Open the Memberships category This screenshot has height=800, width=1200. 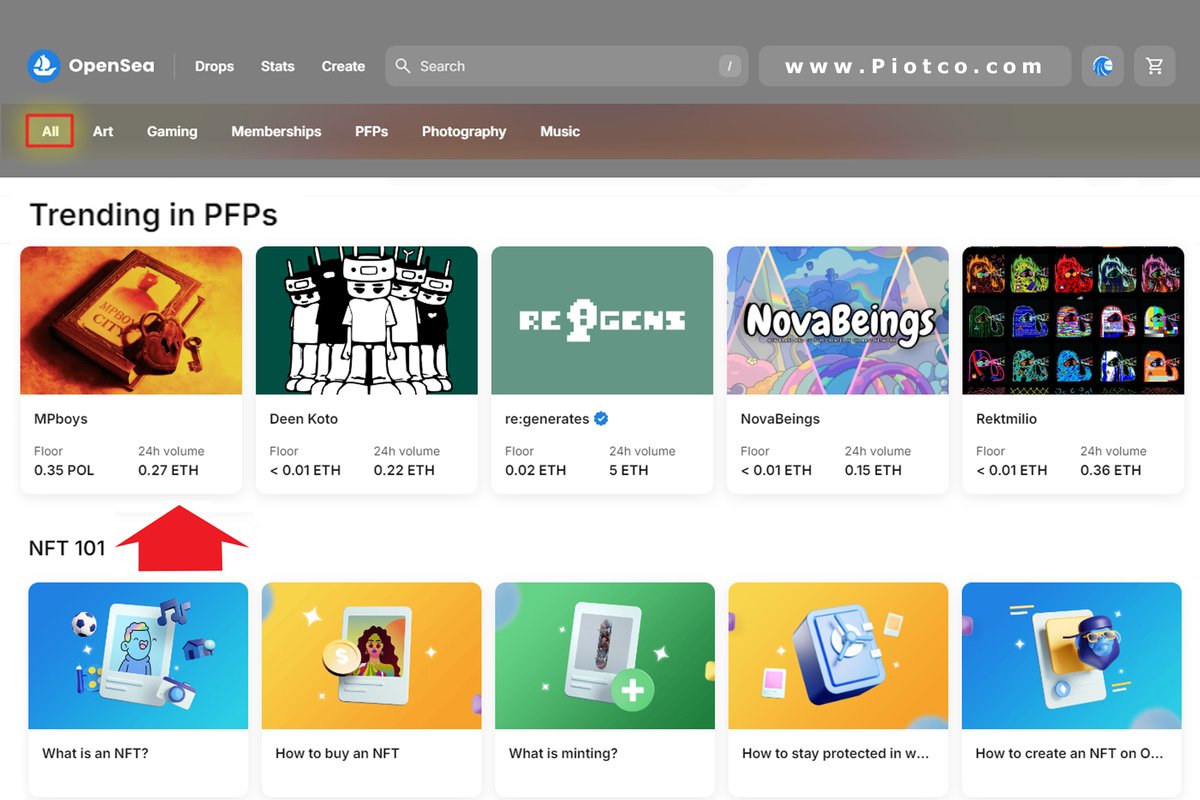pos(275,131)
